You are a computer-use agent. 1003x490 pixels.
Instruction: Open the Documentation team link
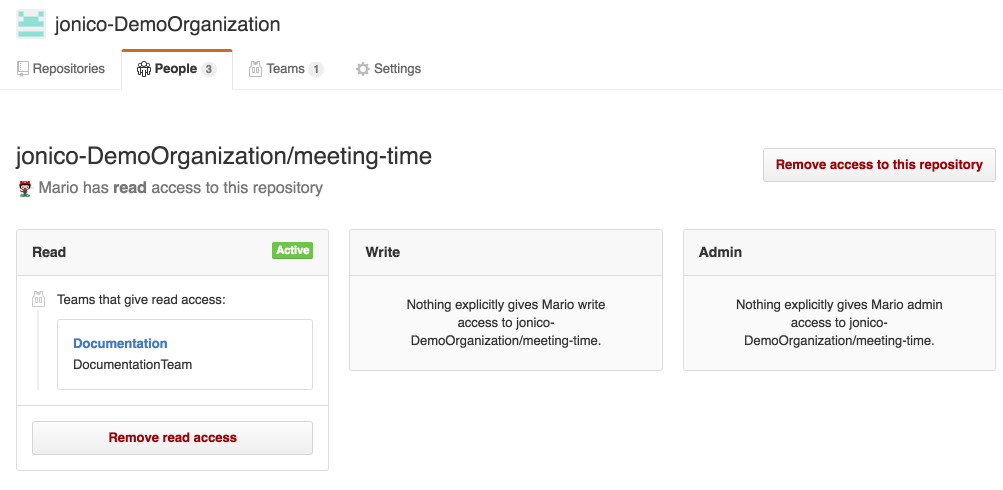120,344
